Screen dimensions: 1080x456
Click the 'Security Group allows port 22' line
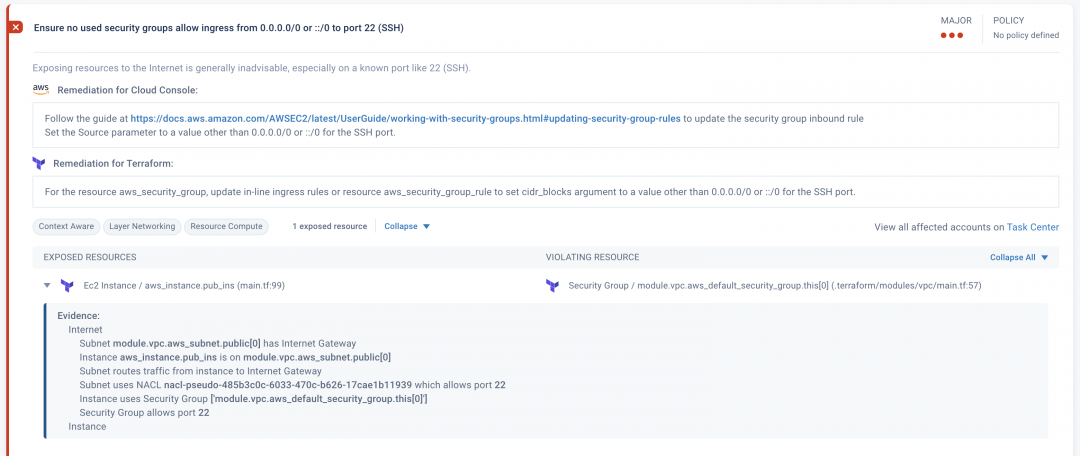(x=145, y=413)
